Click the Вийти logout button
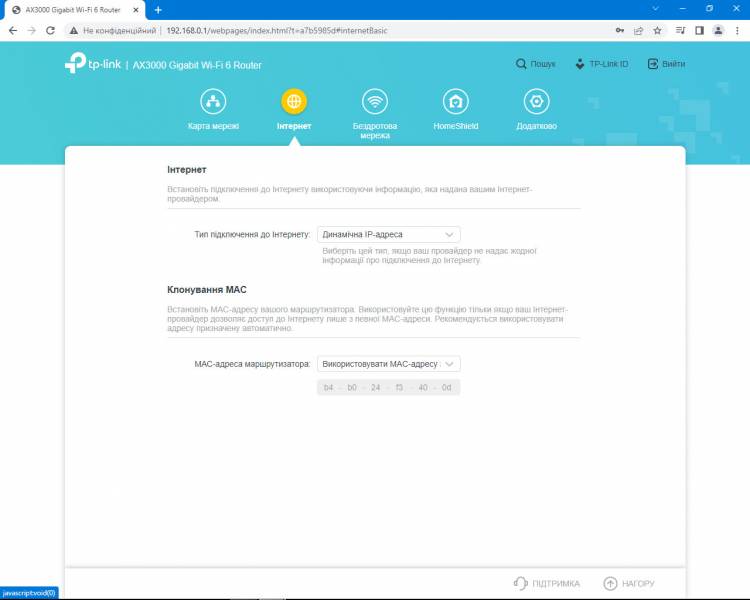Viewport: 750px width, 600px height. click(x=666, y=64)
